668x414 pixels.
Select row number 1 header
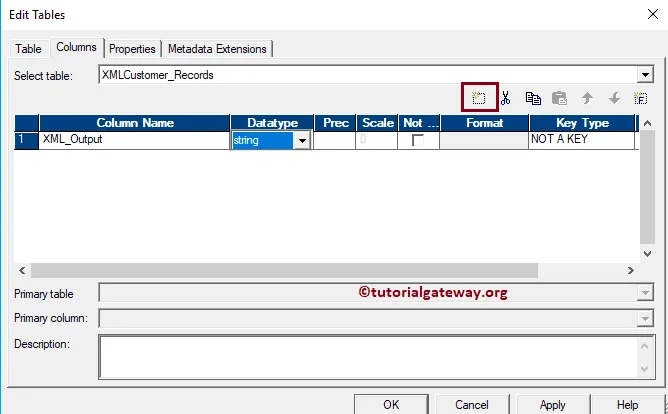coord(26,140)
